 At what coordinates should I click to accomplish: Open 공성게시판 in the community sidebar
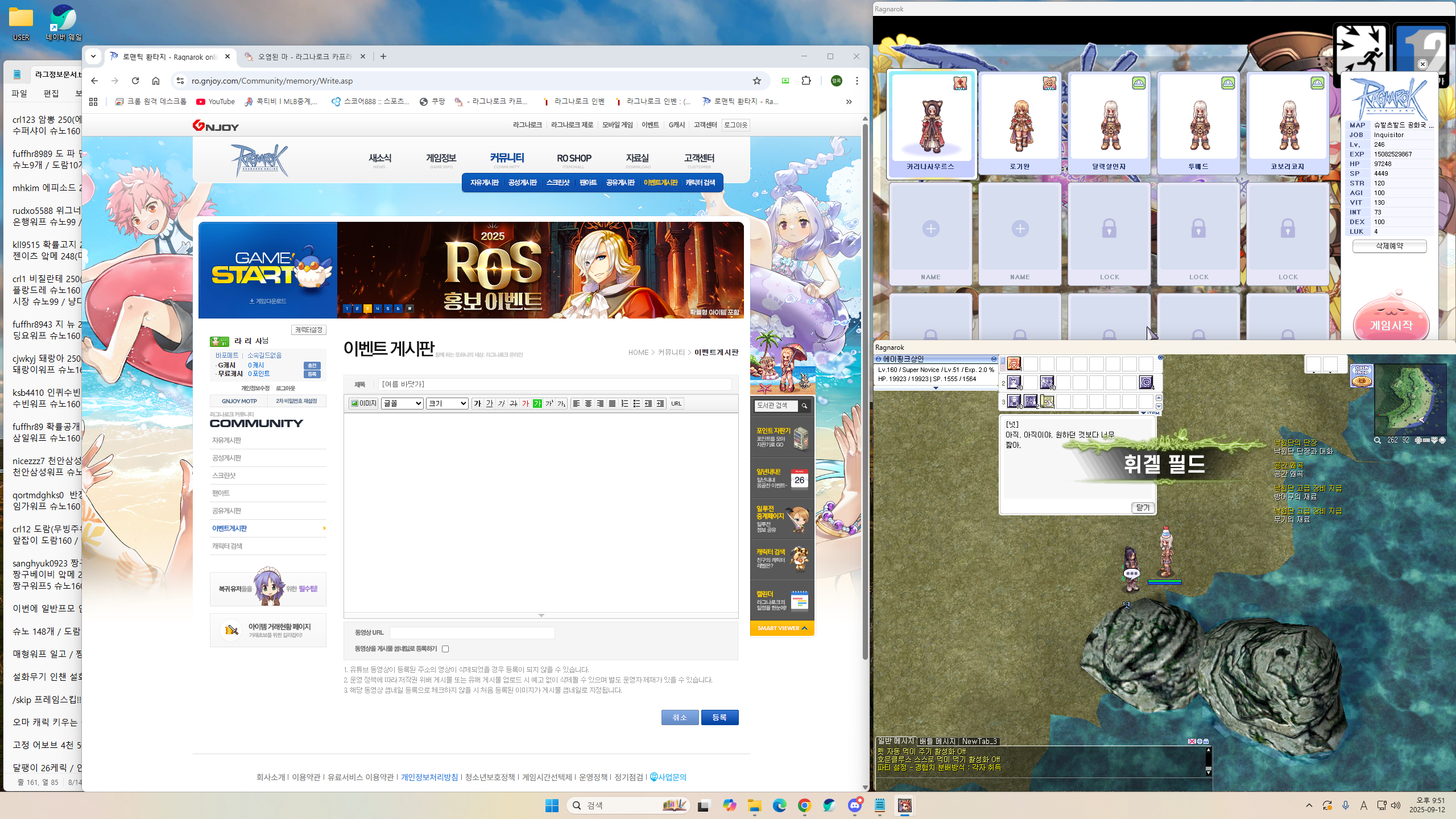click(226, 458)
